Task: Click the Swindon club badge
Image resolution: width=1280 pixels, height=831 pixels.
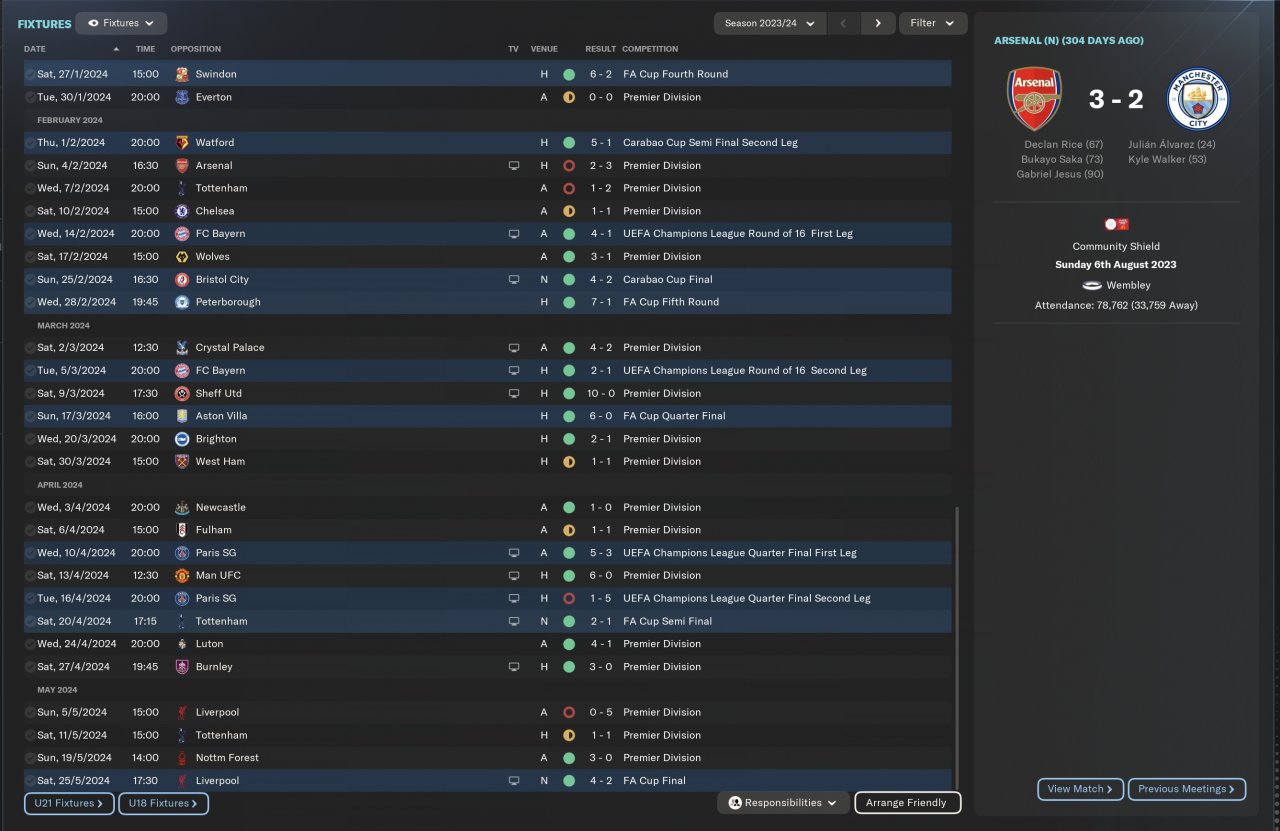Action: pyautogui.click(x=181, y=74)
